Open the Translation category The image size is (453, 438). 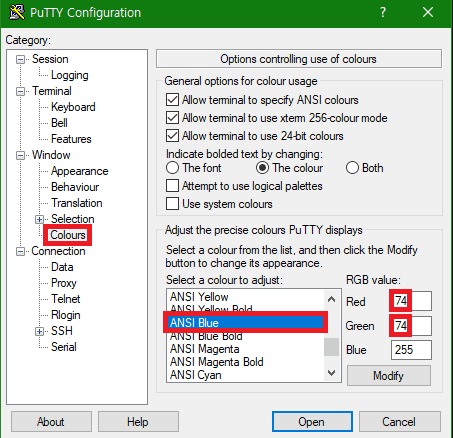pyautogui.click(x=77, y=203)
